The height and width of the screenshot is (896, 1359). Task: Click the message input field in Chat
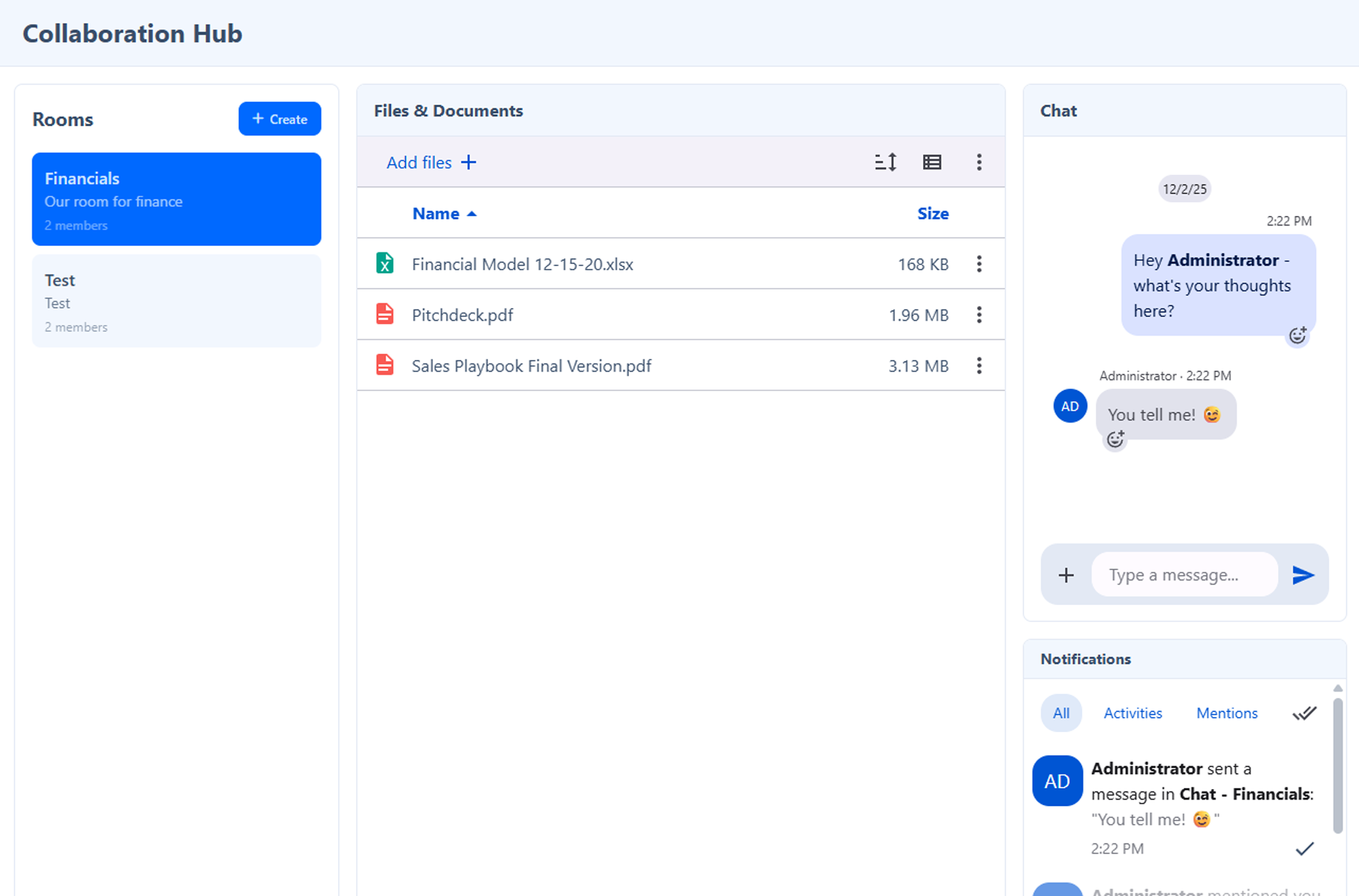[x=1184, y=574]
